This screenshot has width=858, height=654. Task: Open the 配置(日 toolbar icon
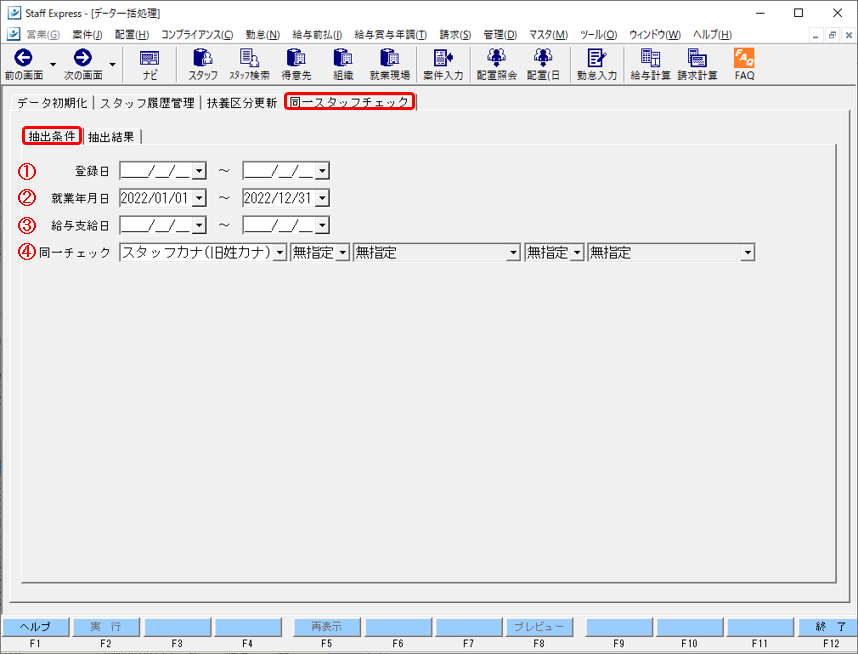click(x=543, y=58)
